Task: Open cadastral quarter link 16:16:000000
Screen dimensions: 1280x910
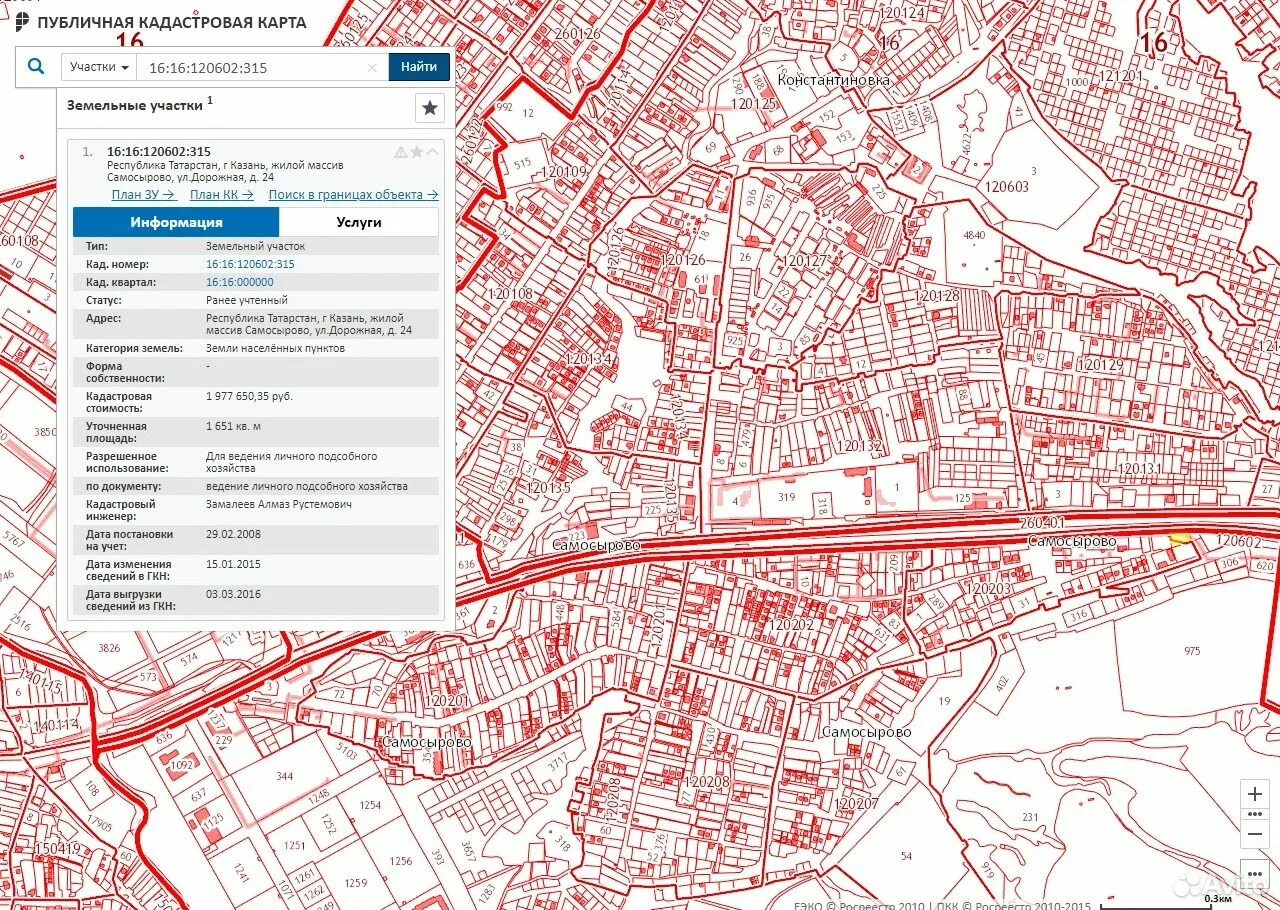Action: coord(239,282)
